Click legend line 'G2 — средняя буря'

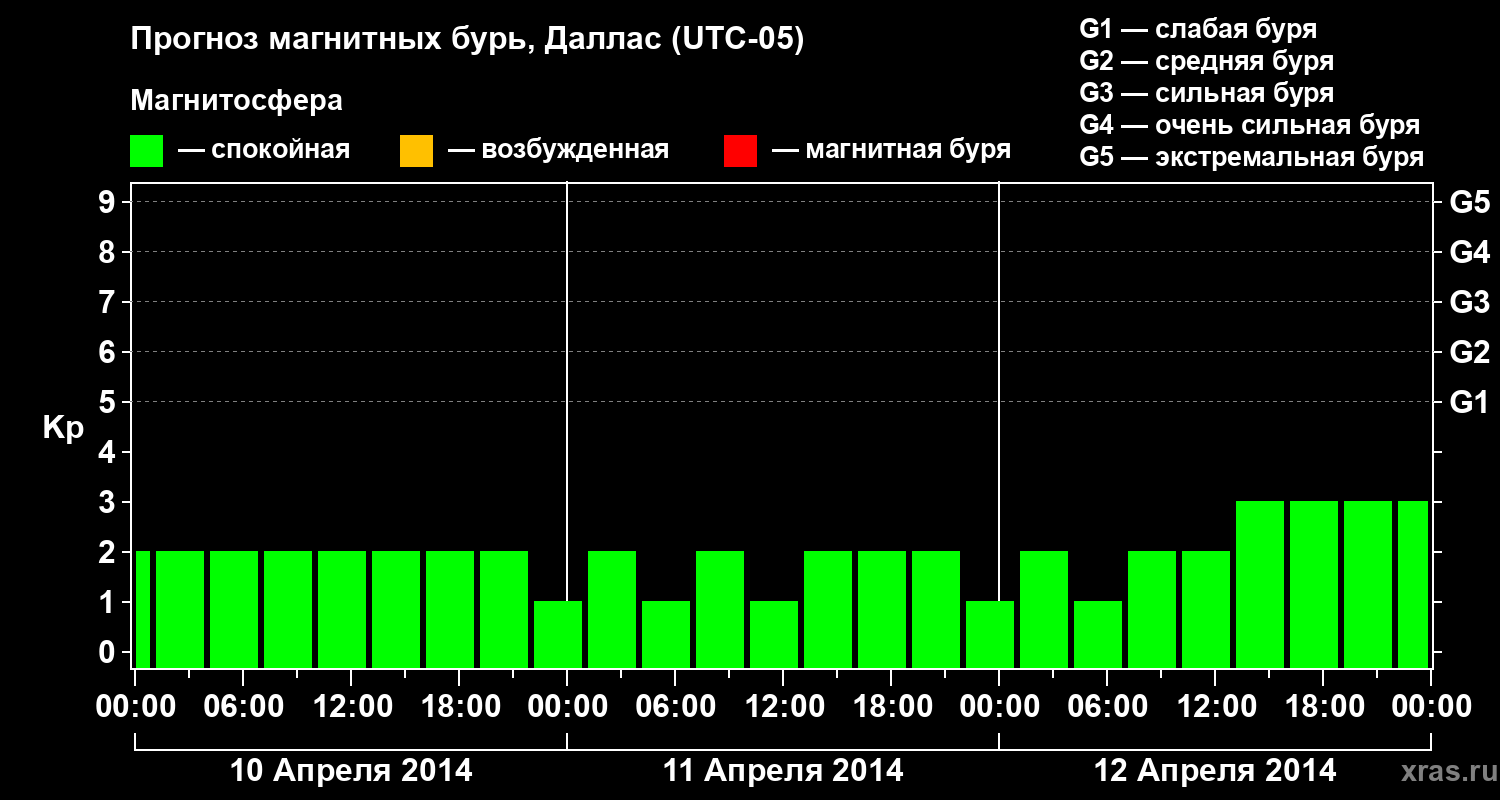(x=1207, y=61)
